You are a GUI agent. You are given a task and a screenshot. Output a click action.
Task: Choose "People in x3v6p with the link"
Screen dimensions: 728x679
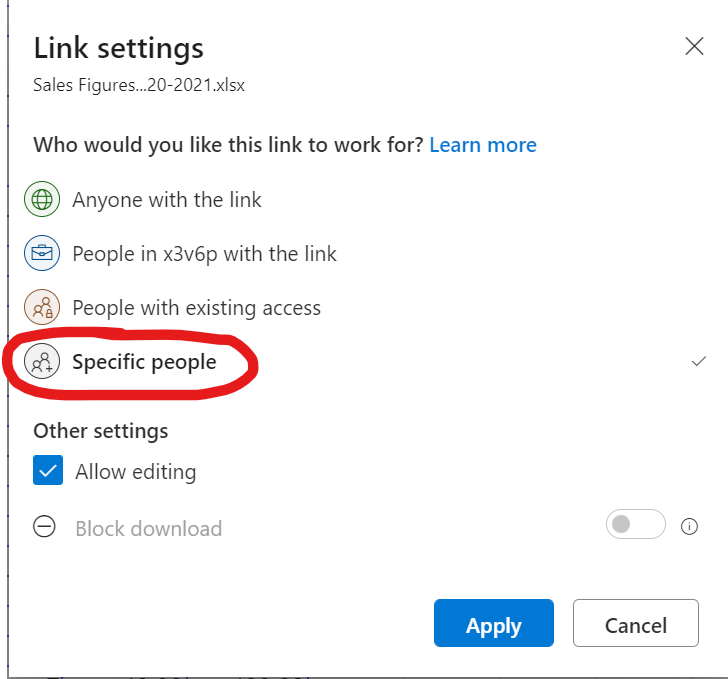[x=204, y=254]
